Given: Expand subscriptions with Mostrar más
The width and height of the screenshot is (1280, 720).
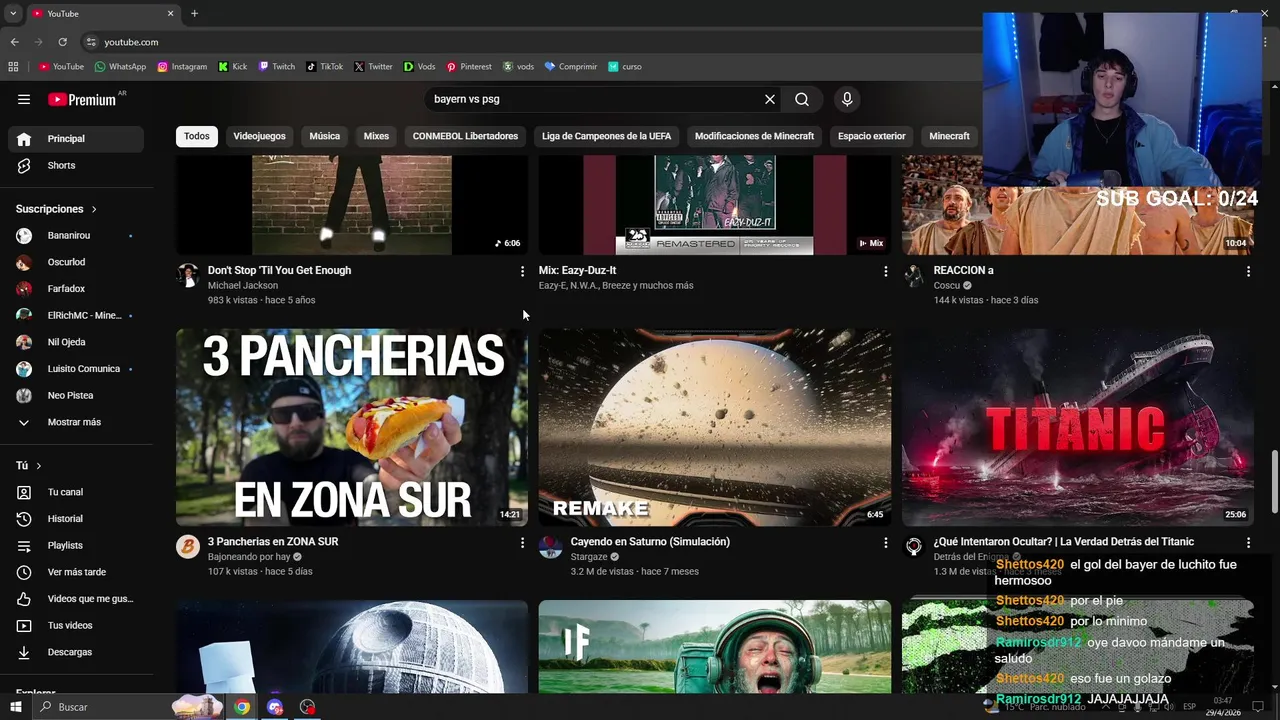Looking at the screenshot, I should 76,422.
